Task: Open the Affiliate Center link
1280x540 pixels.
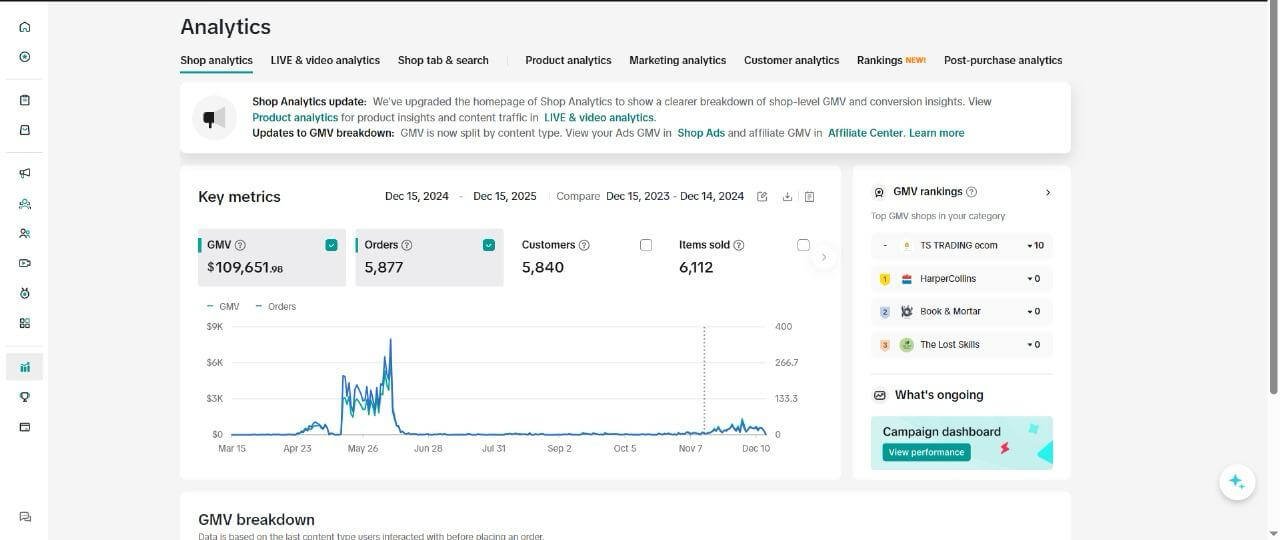Action: coord(865,133)
